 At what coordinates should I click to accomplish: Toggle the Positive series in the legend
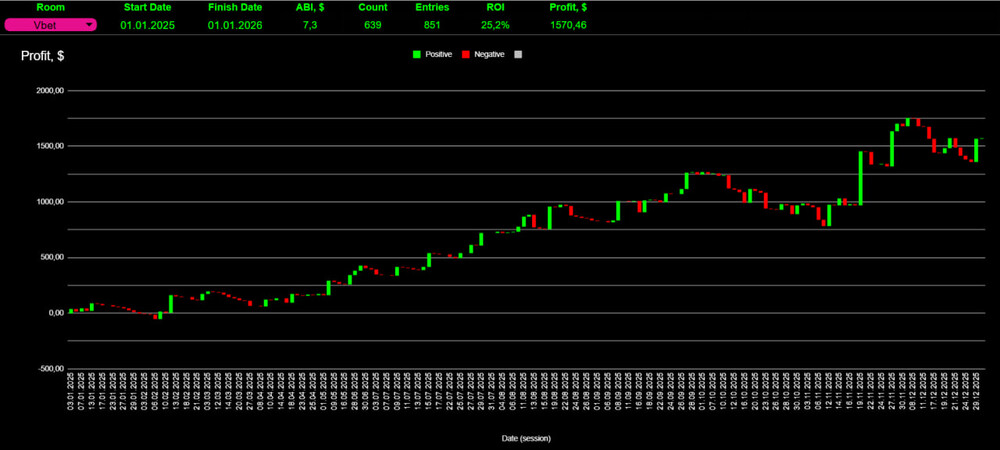point(438,54)
